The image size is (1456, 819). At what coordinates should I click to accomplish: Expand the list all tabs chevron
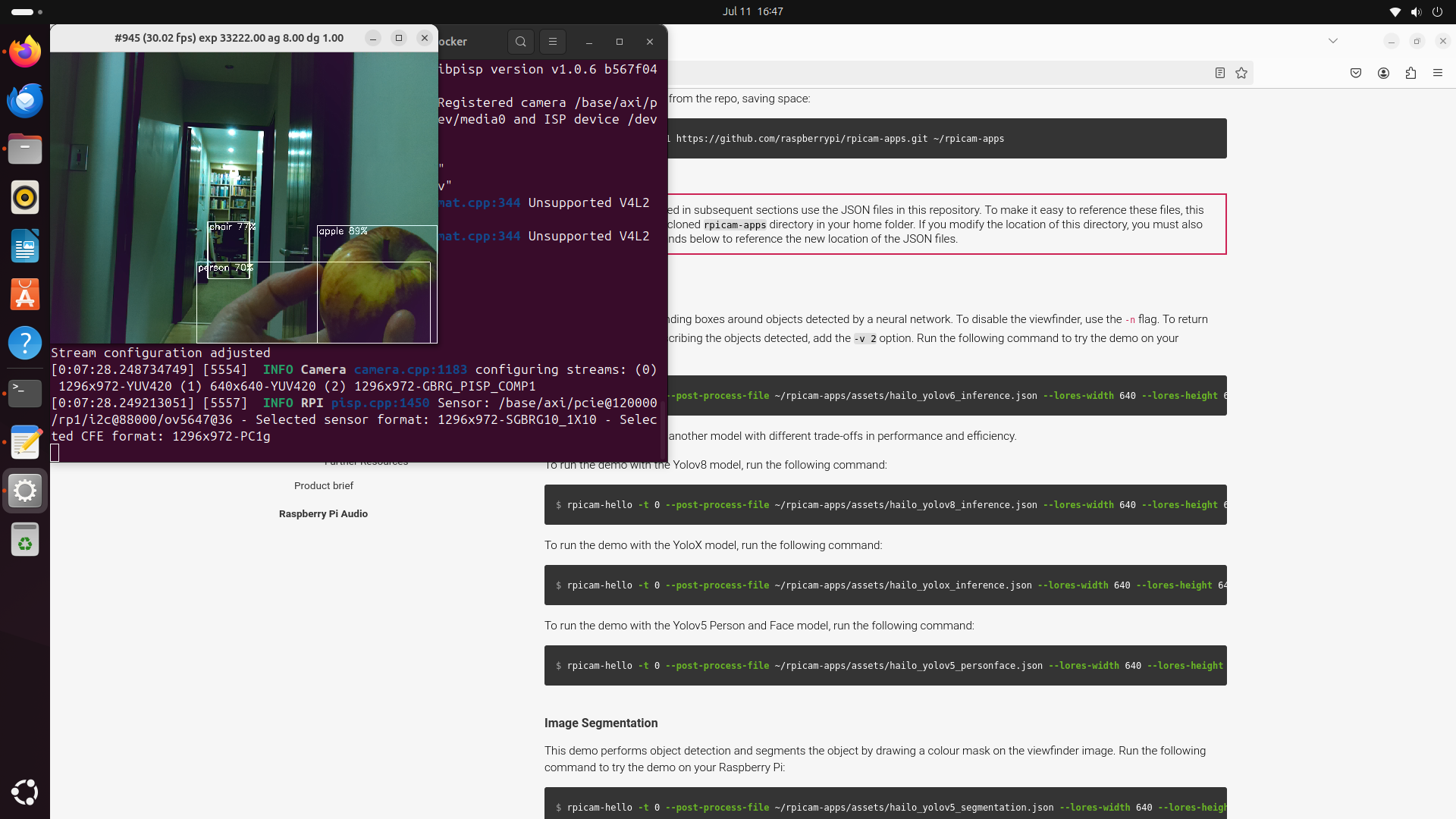click(1333, 41)
